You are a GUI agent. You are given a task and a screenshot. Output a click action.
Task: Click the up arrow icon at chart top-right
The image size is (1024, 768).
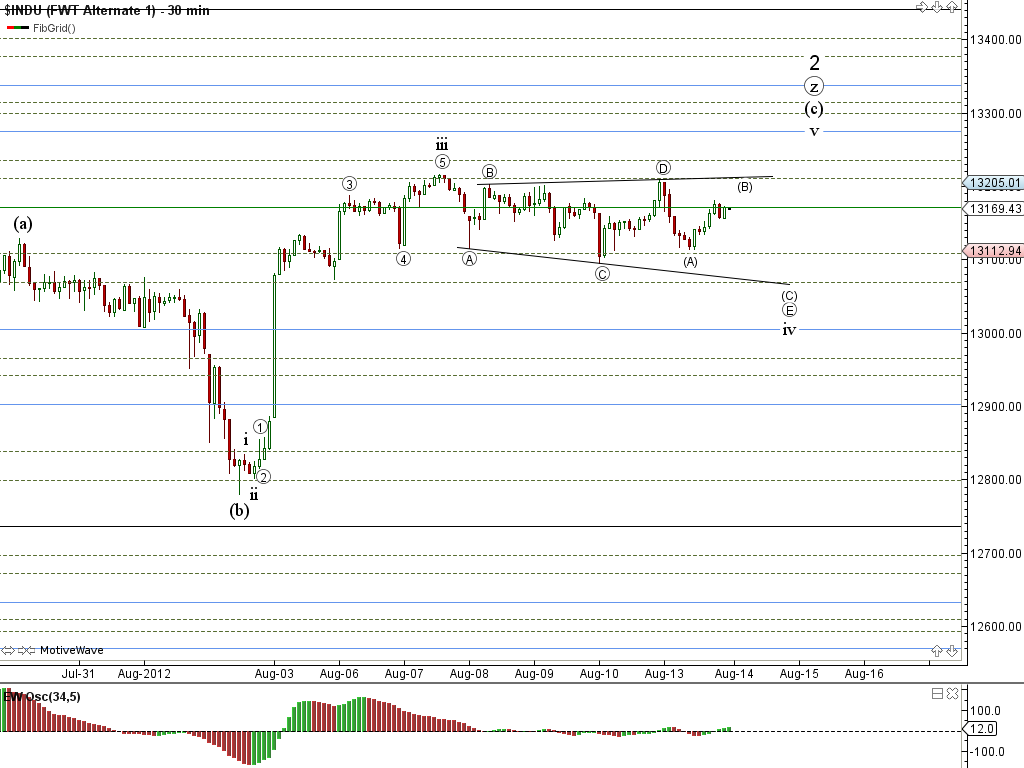(x=952, y=8)
